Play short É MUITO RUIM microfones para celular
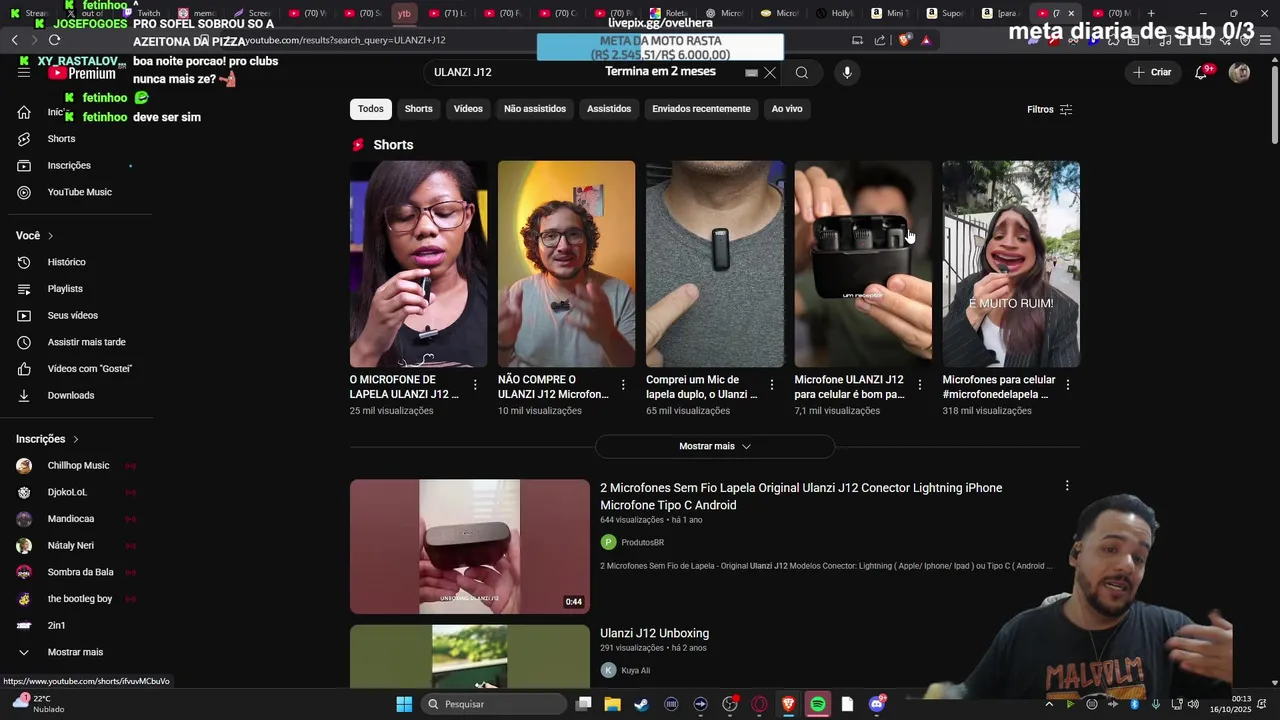 (x=1011, y=264)
